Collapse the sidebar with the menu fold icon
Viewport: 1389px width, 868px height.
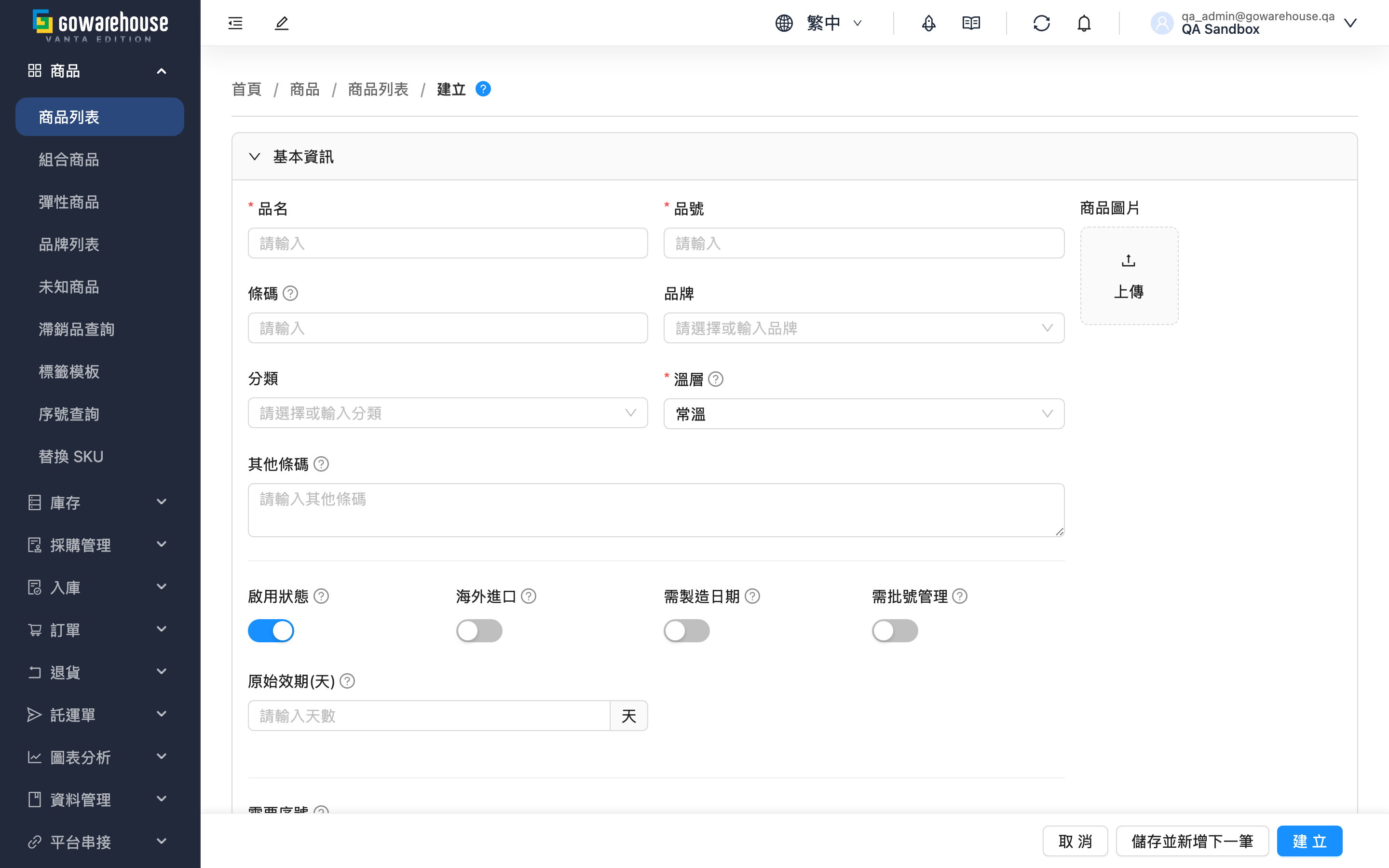pos(235,23)
